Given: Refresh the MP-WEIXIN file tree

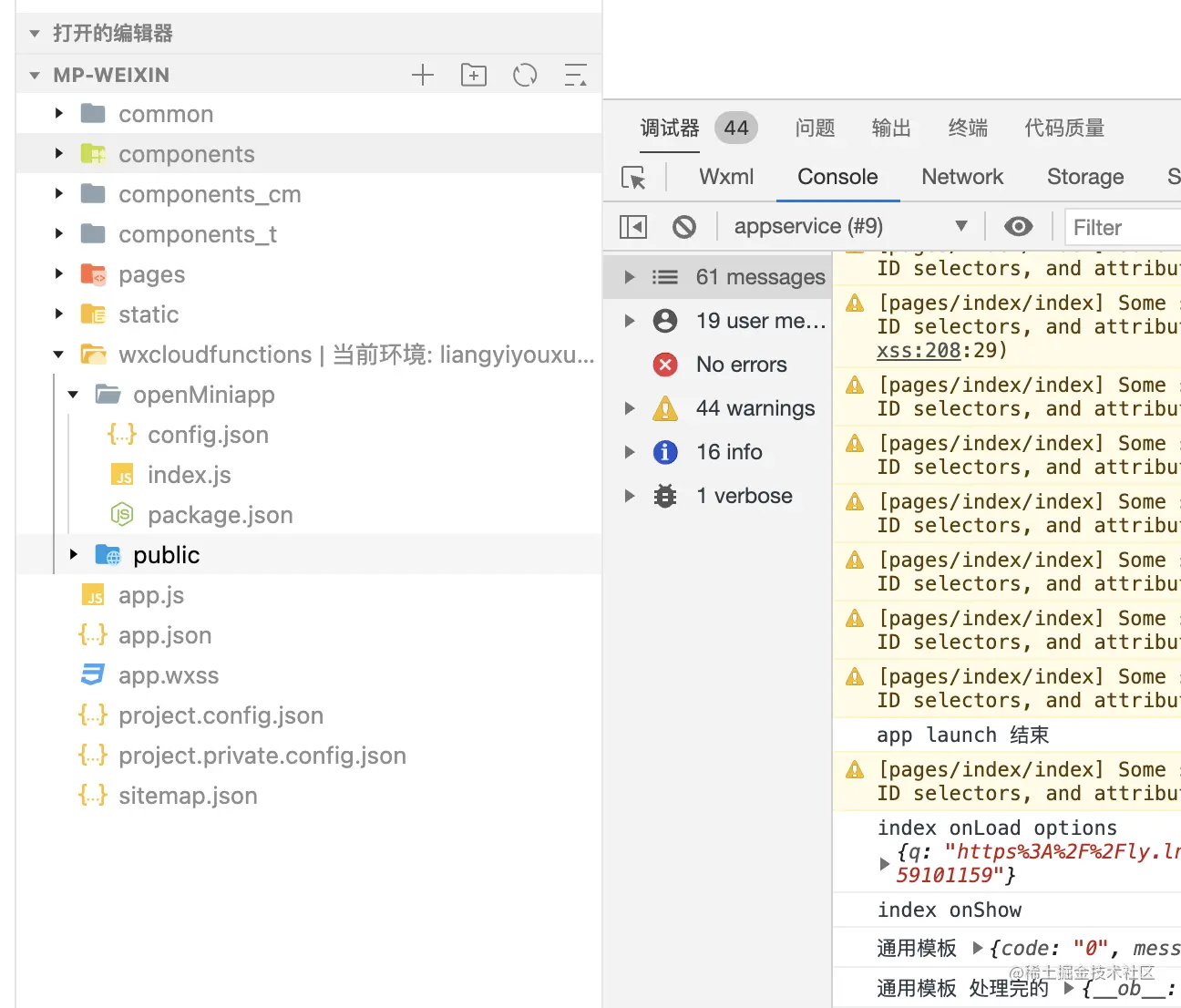Looking at the screenshot, I should [525, 75].
